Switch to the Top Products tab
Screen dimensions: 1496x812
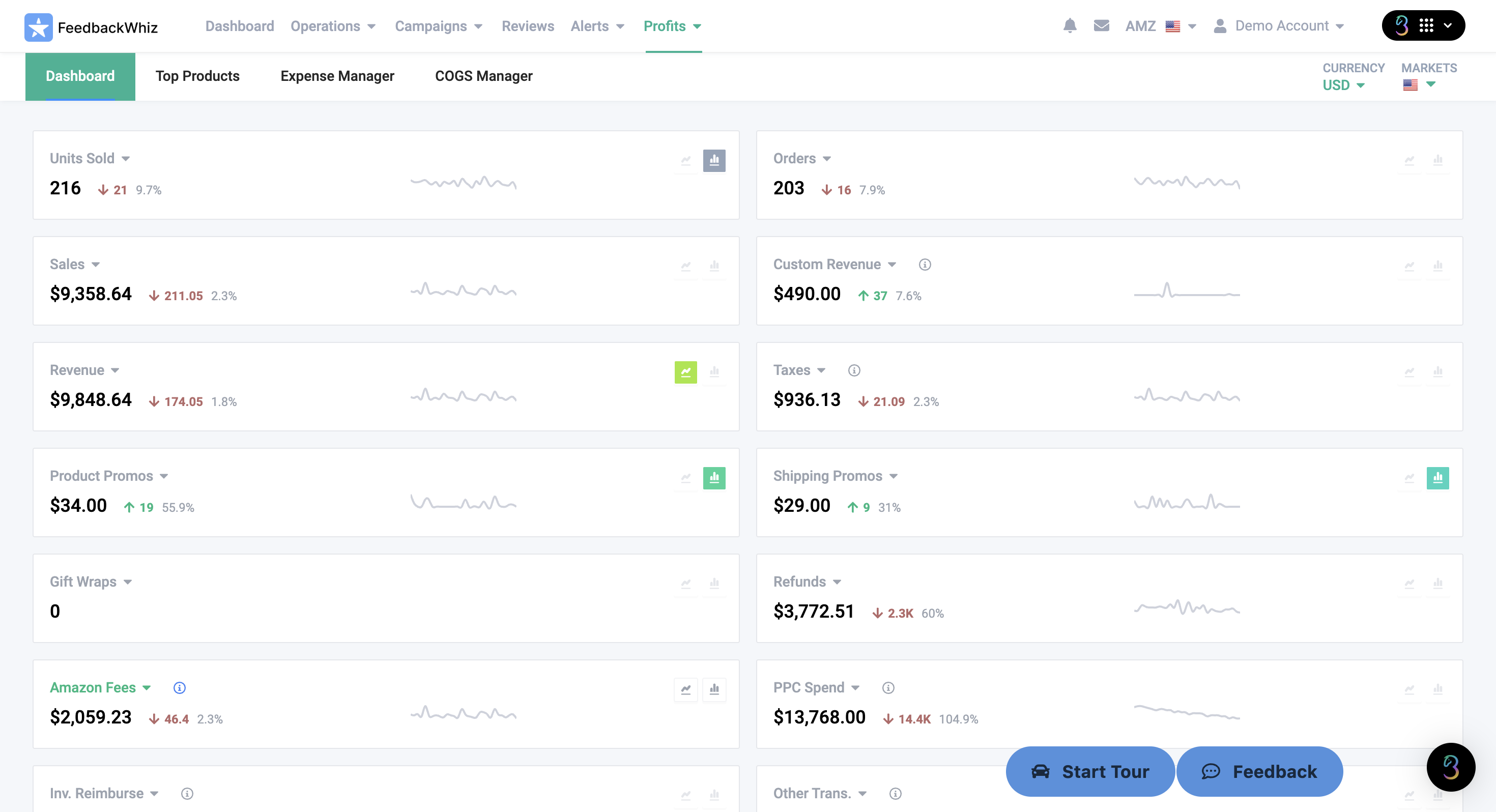[197, 76]
